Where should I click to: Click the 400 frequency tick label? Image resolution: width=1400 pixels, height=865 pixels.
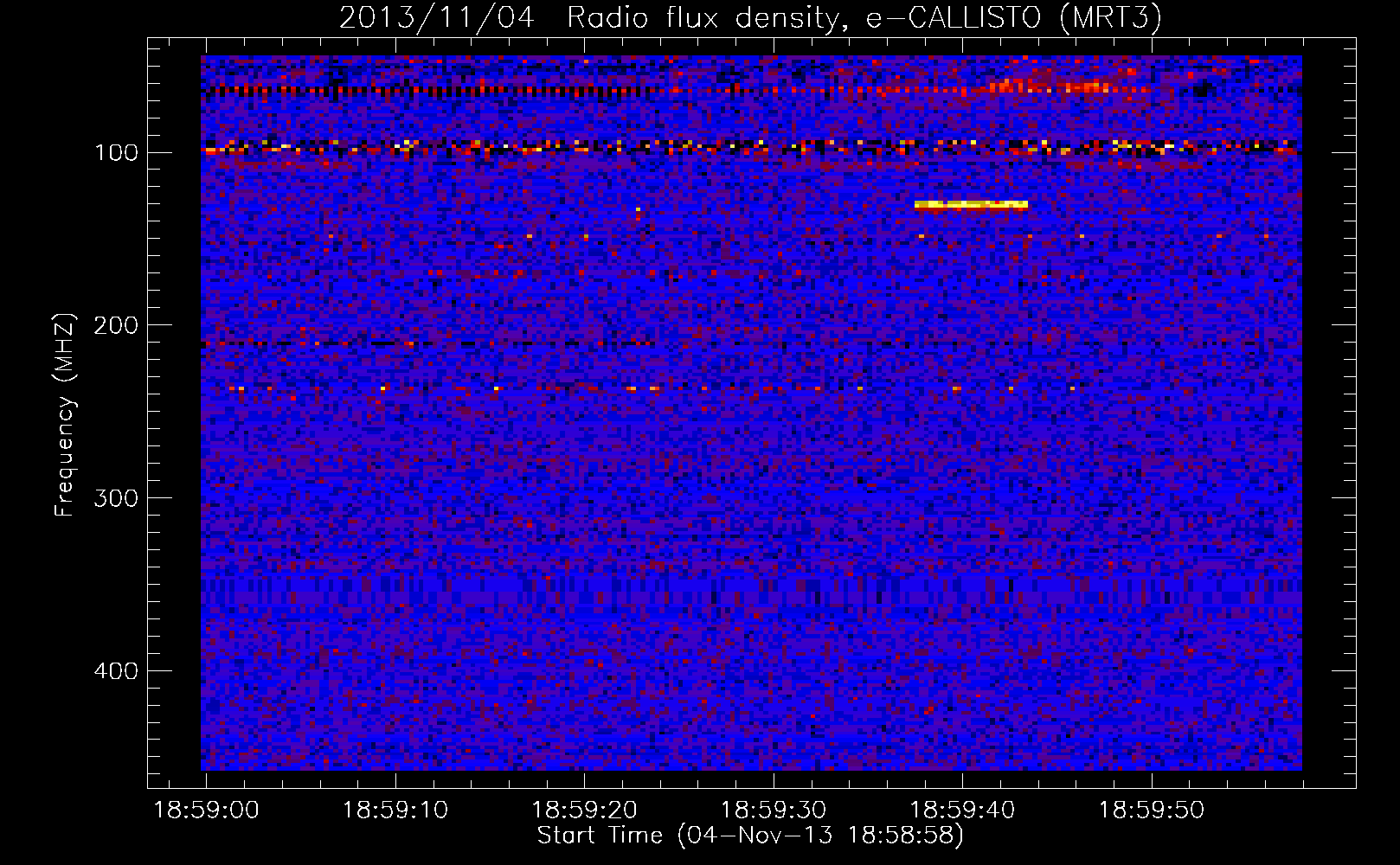coord(116,672)
